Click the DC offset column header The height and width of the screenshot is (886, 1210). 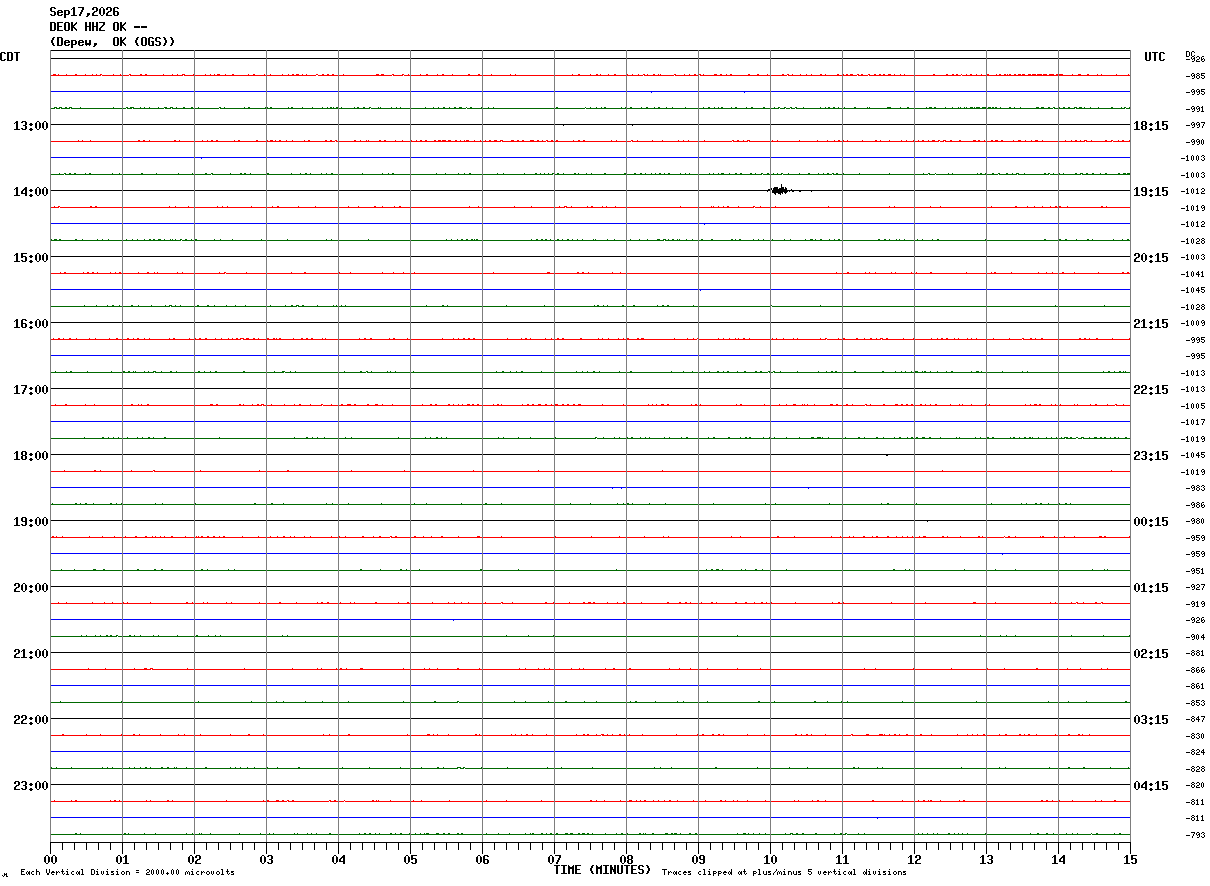click(x=1190, y=54)
